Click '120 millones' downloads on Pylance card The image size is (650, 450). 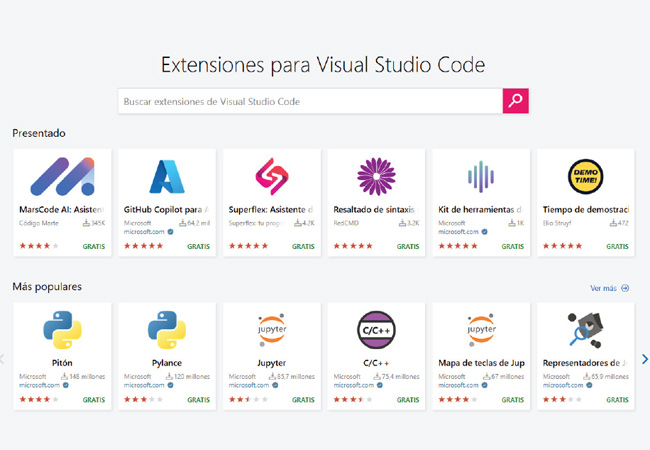tap(192, 376)
